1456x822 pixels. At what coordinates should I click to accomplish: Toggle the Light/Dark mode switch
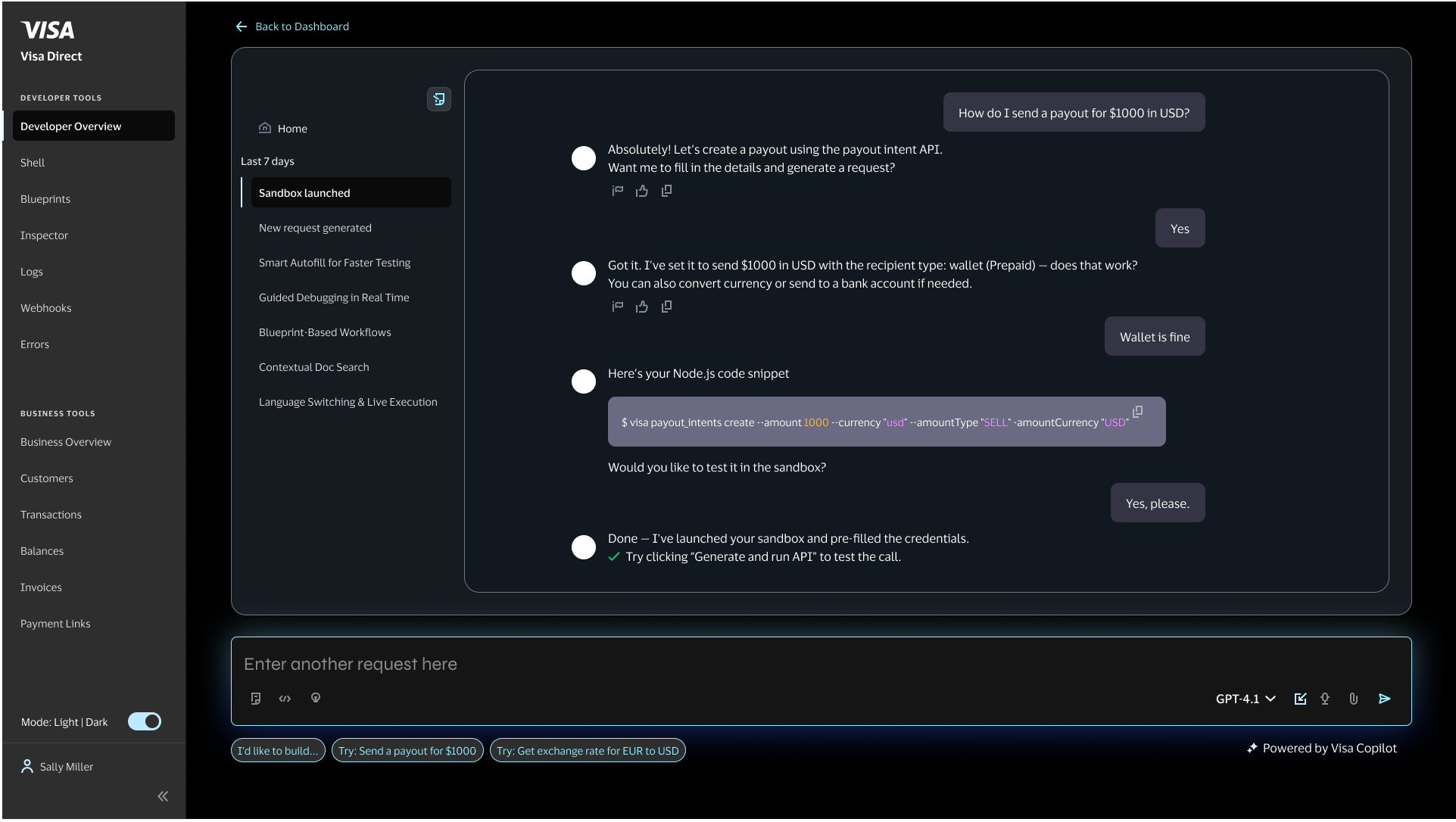145,721
